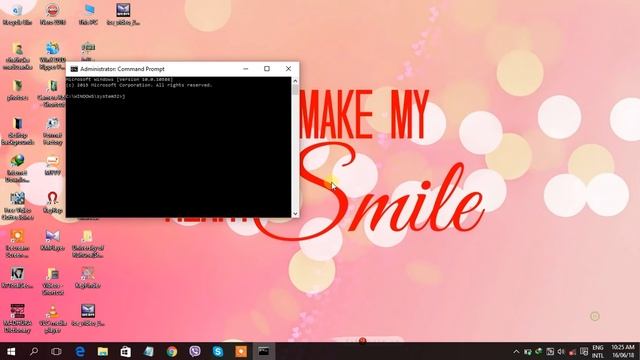Open File Explorer from taskbar
This screenshot has width=640, height=360.
(x=102, y=351)
